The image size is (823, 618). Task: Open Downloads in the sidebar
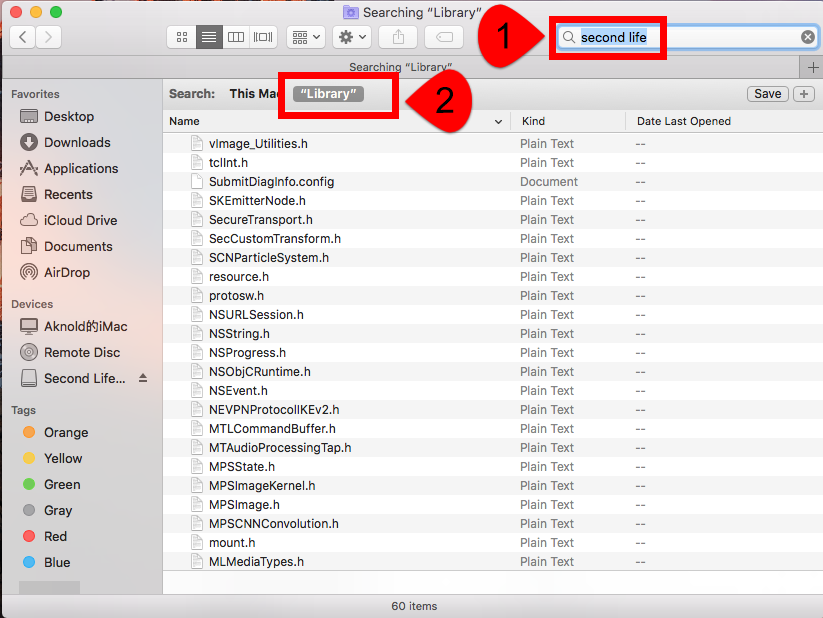pyautogui.click(x=77, y=142)
